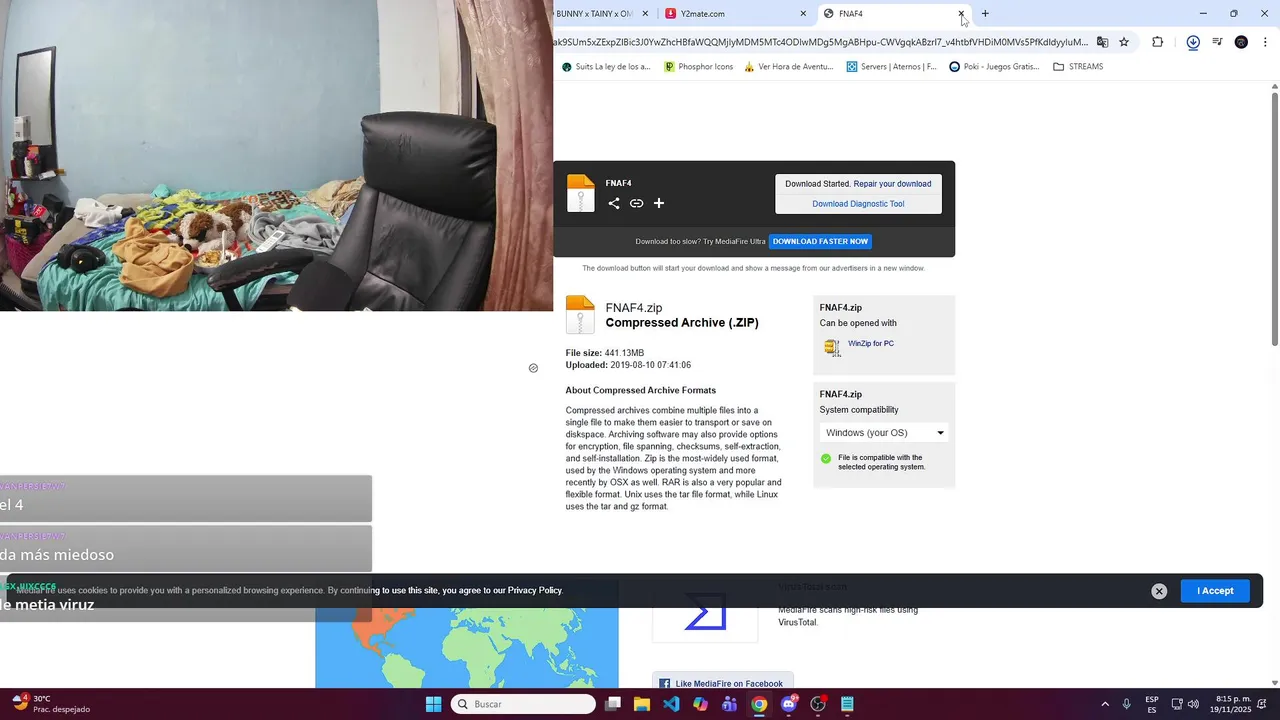Open the Ver Hora de Aventu bookmark
This screenshot has width=1280, height=720.
788,67
